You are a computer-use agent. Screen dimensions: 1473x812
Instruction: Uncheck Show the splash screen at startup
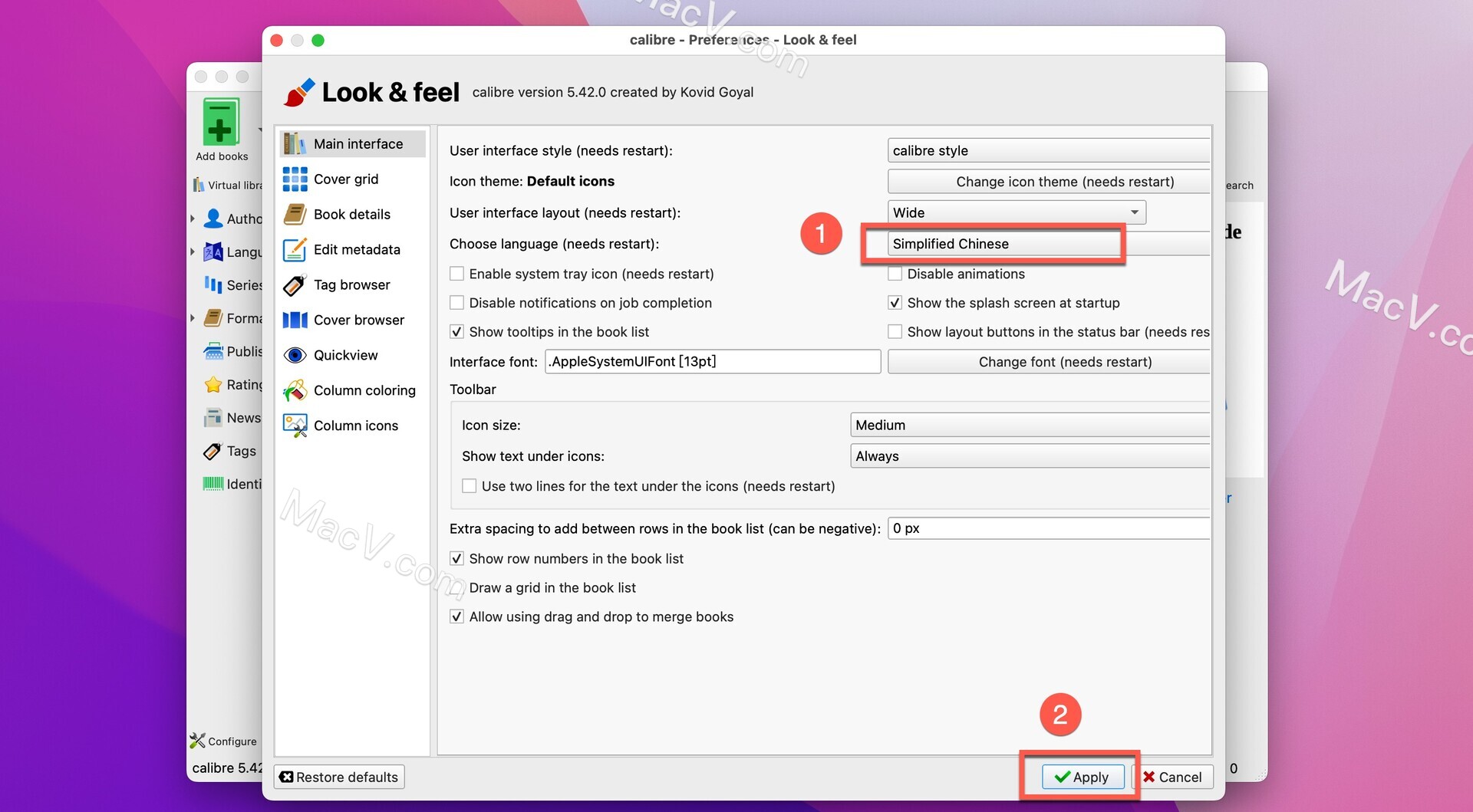pyautogui.click(x=895, y=303)
